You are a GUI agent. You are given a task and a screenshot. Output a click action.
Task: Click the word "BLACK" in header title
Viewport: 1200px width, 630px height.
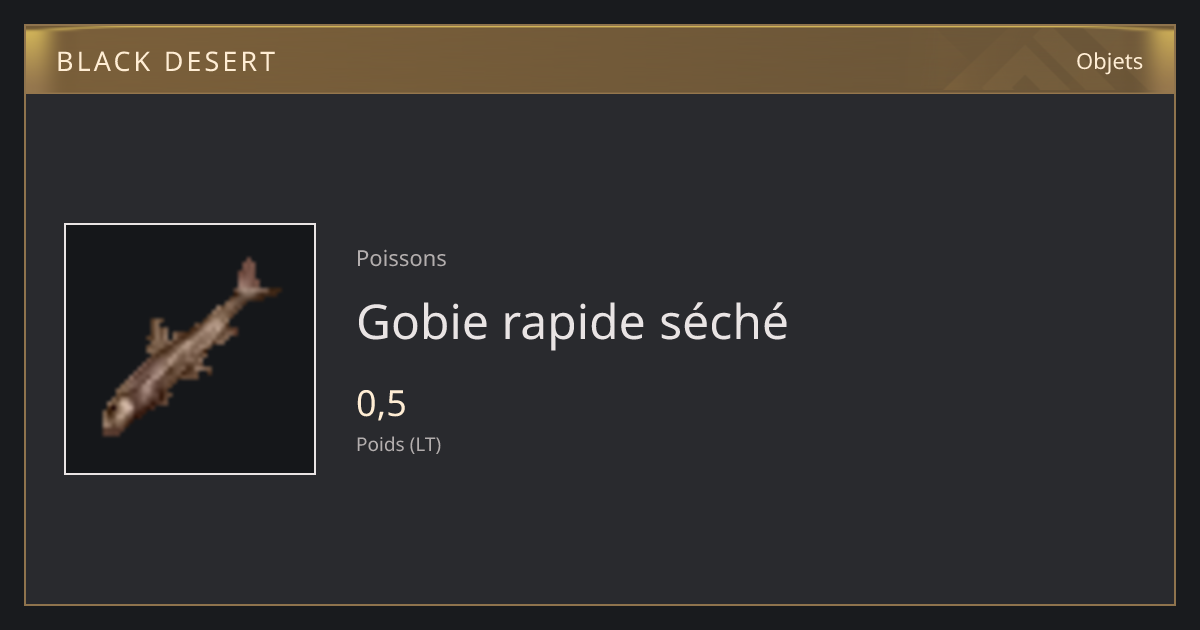(90, 62)
